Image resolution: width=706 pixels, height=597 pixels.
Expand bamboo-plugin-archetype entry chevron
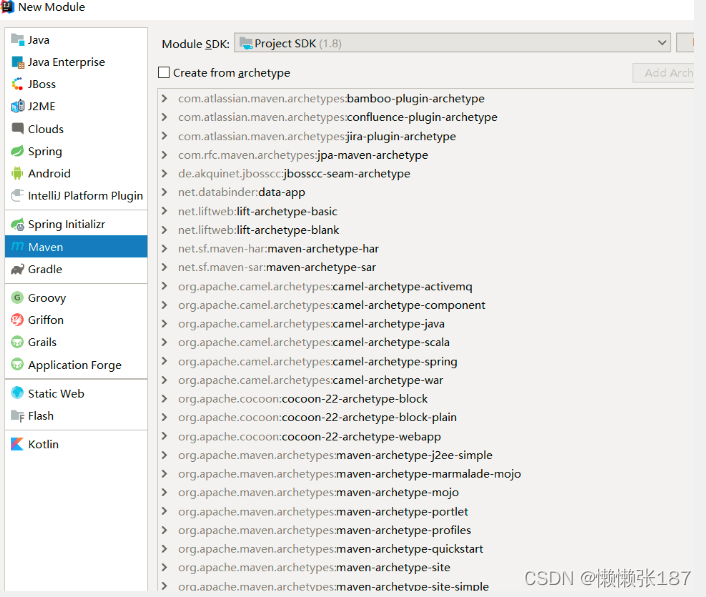(164, 98)
